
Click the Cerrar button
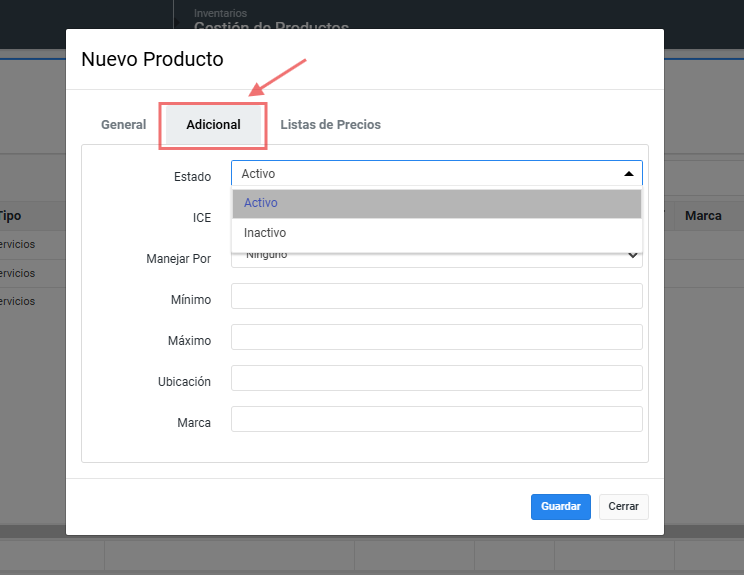pyautogui.click(x=623, y=507)
